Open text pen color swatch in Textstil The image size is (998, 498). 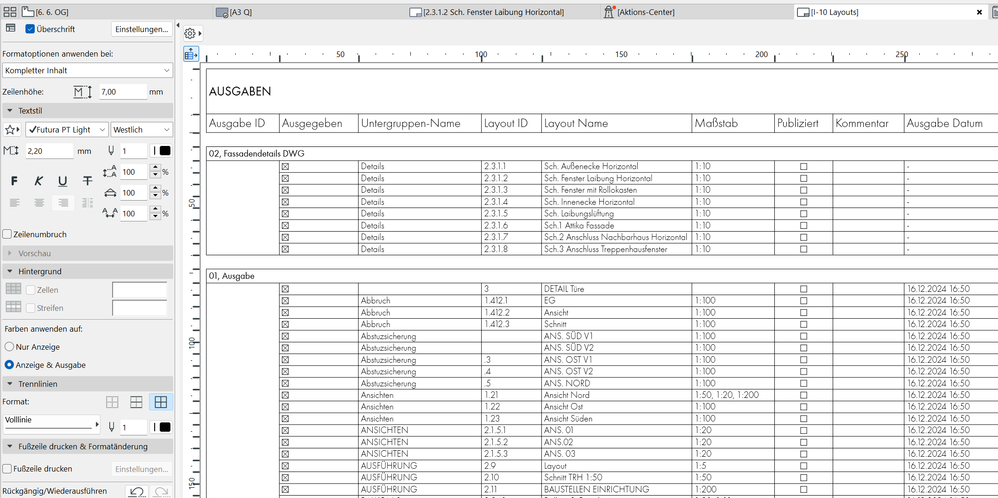point(161,151)
